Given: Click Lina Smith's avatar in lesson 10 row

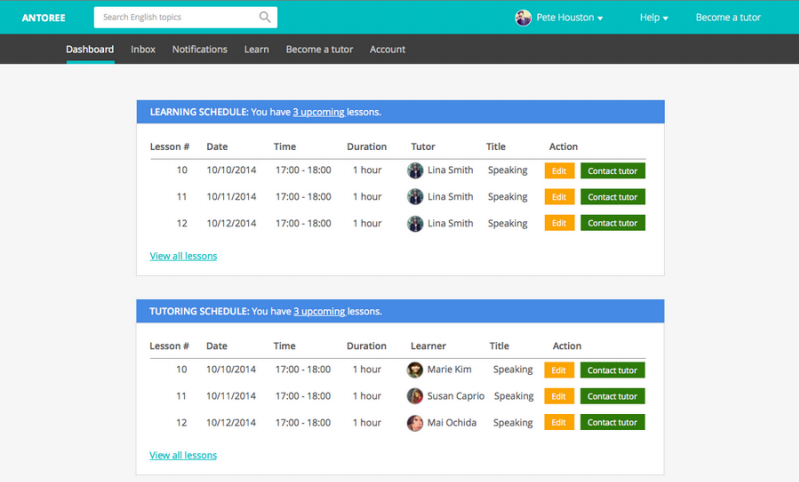Looking at the screenshot, I should coord(415,171).
